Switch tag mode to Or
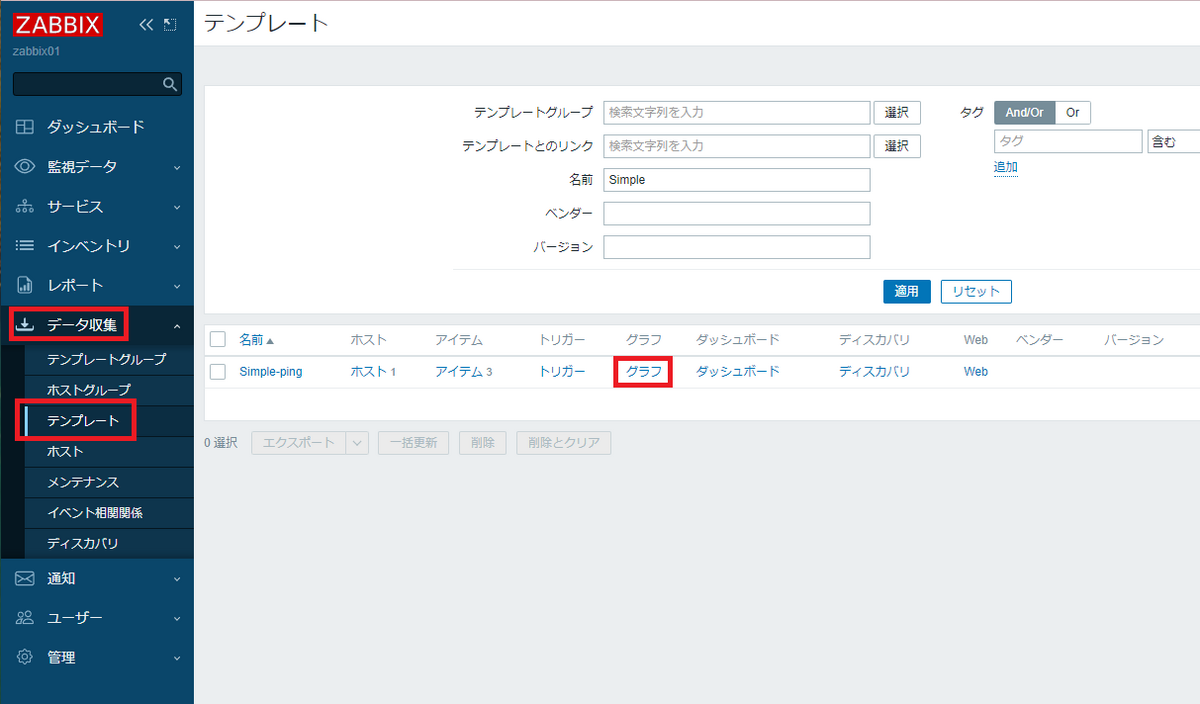 pos(1072,113)
